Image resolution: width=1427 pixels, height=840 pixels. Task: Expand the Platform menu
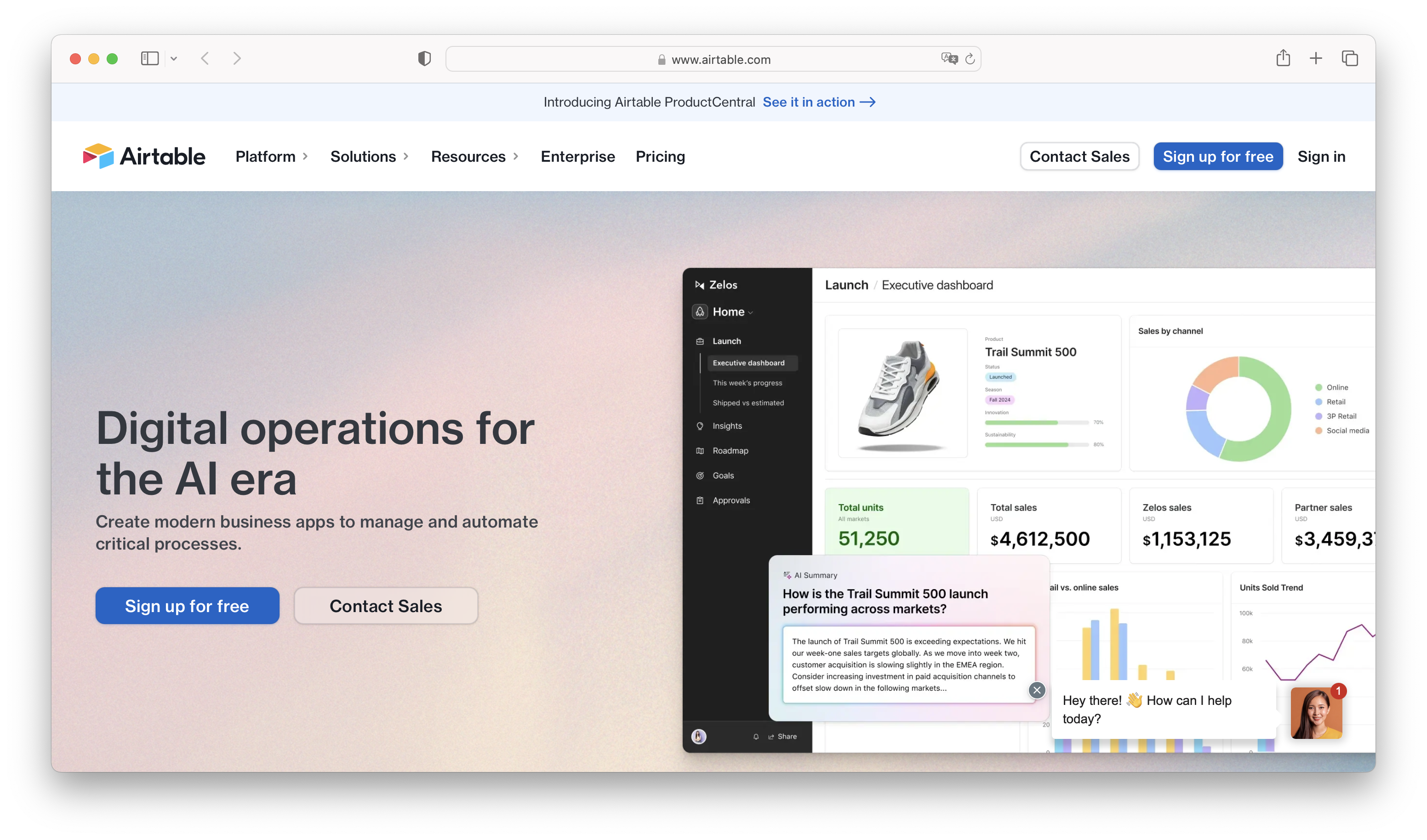click(x=271, y=156)
